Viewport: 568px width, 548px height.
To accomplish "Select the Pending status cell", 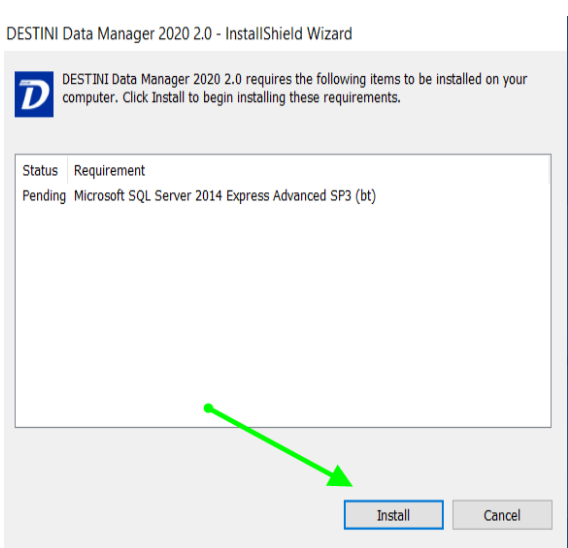I will tap(44, 196).
